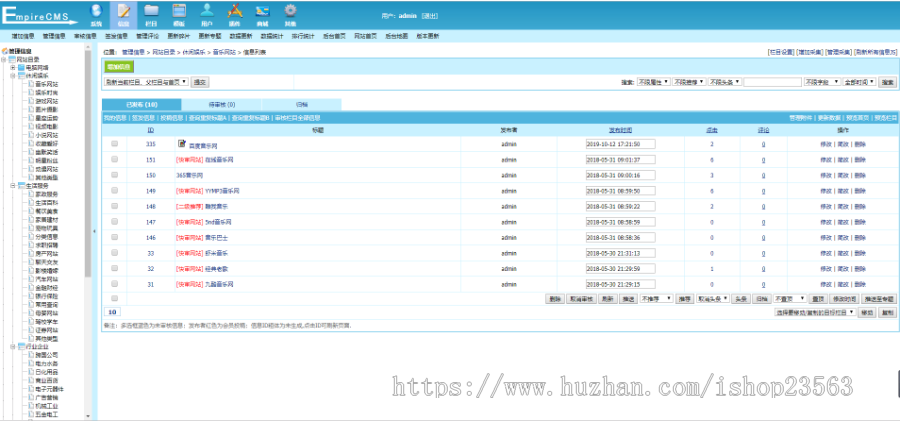
Task: Click the page icon beside 娱乐时尚
Action: point(31,92)
